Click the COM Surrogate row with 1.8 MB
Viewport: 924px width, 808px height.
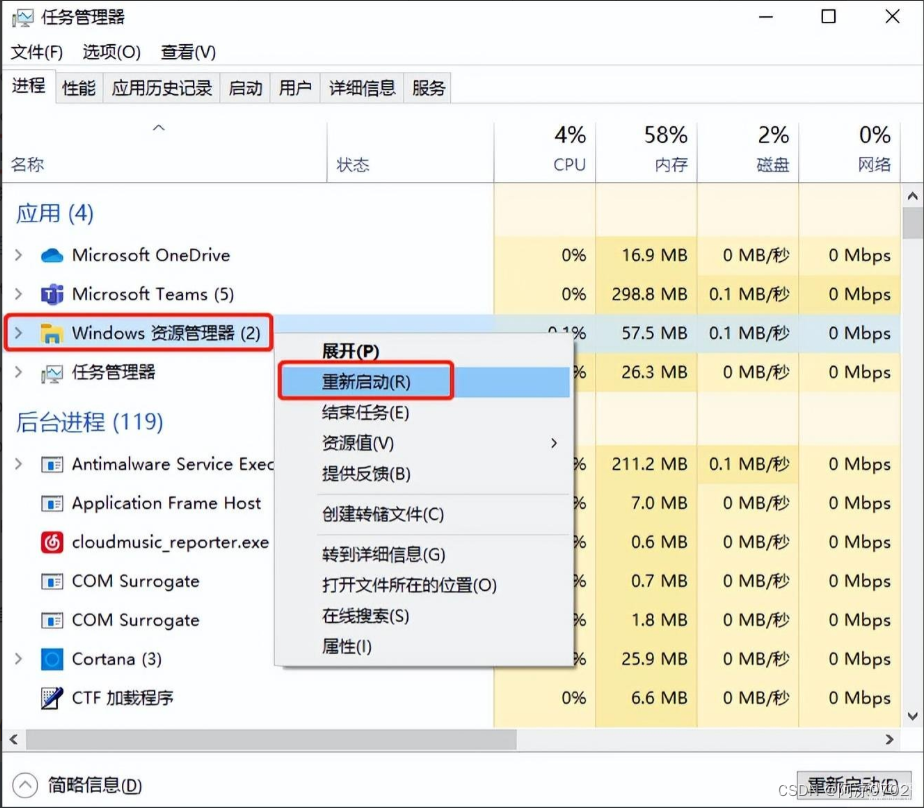point(451,620)
